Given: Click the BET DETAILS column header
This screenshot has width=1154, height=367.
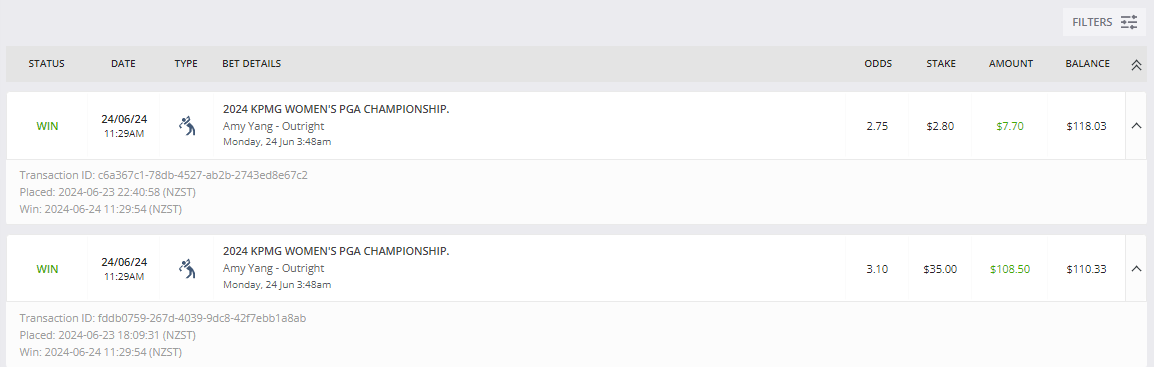Looking at the screenshot, I should click(x=251, y=64).
